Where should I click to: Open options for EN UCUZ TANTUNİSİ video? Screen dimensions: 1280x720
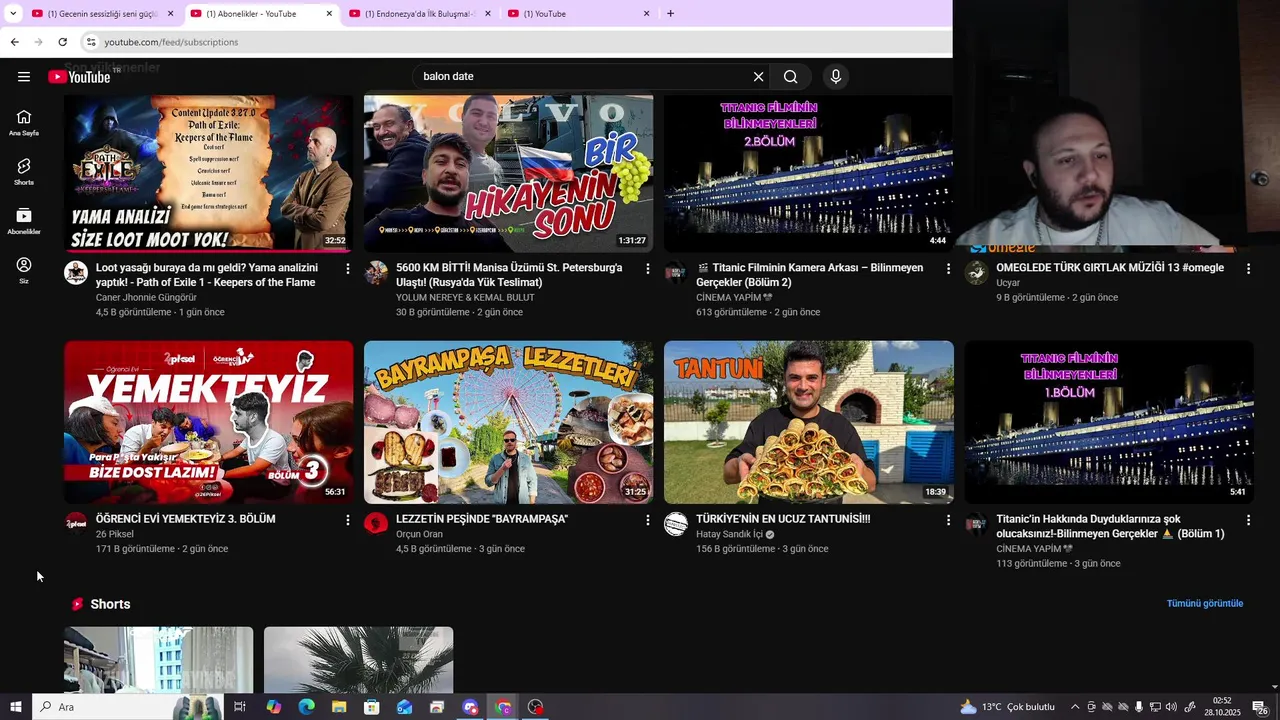pos(948,520)
